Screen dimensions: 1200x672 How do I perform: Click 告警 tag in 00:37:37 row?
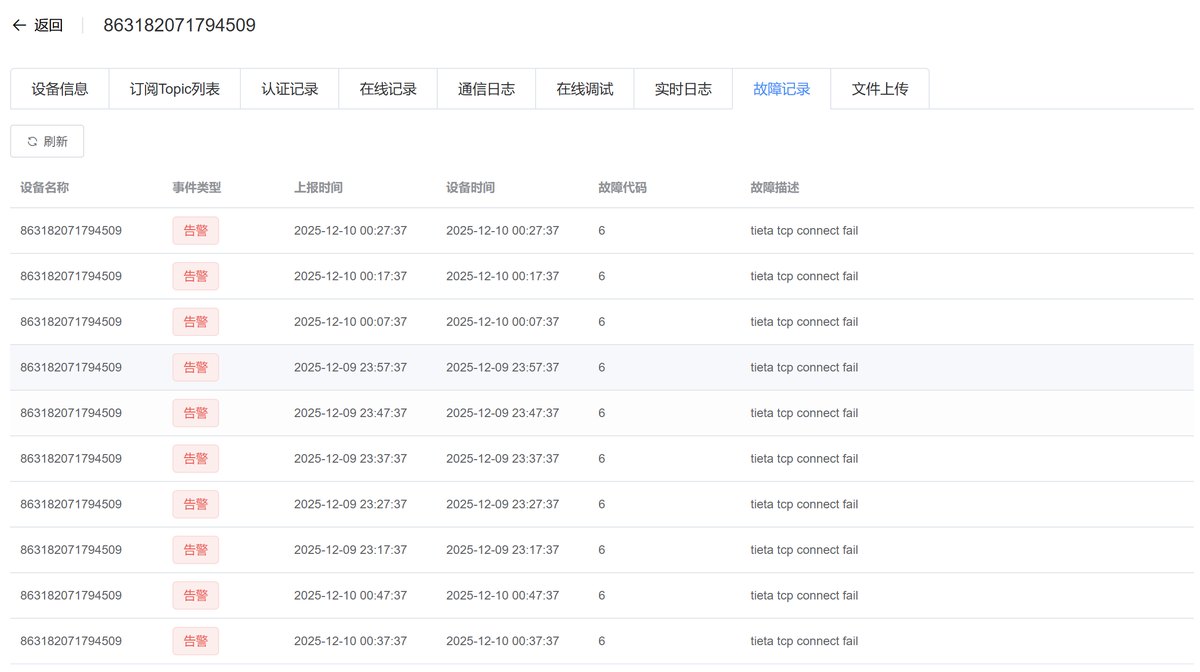[195, 641]
